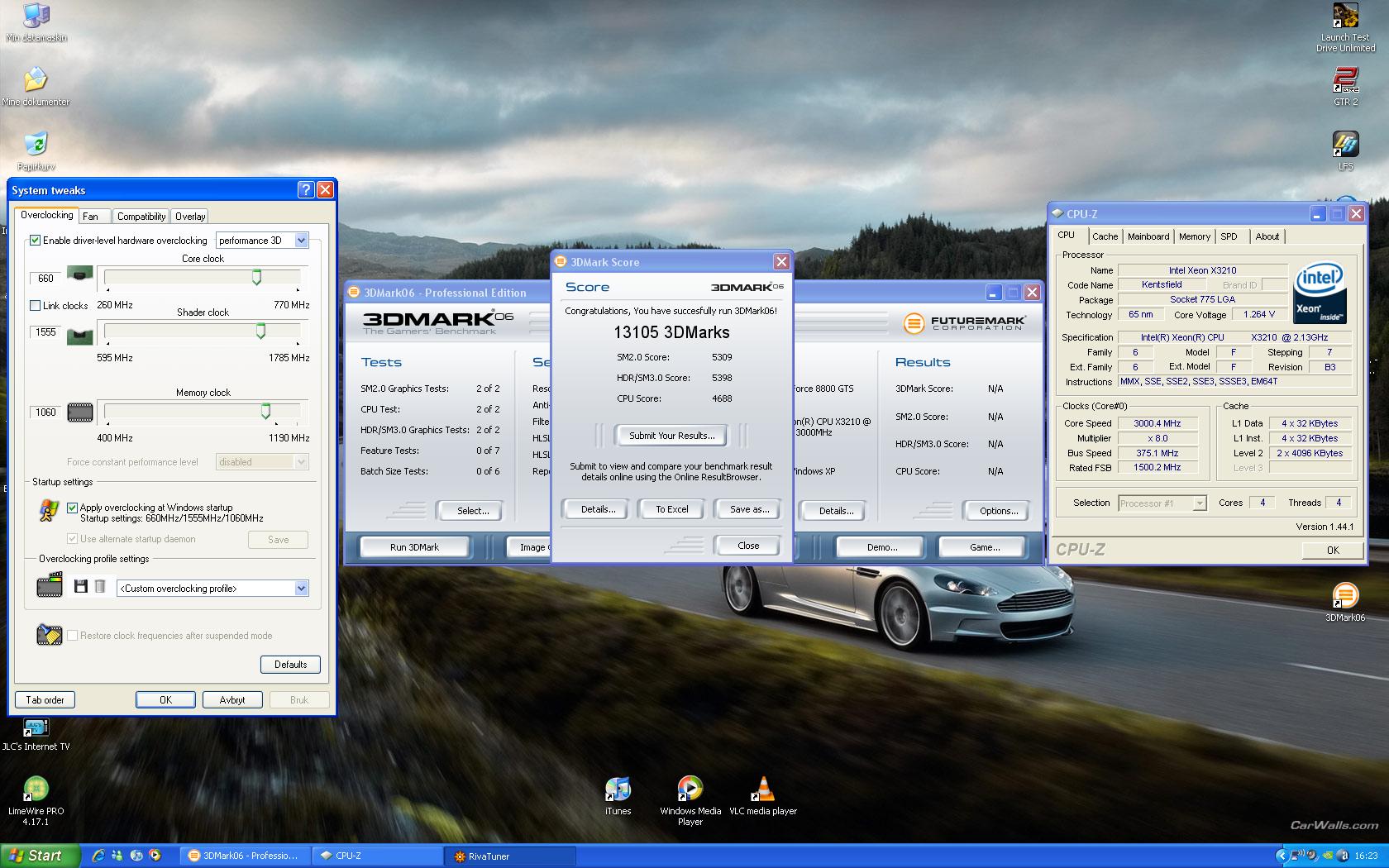Click the memory clock 1060 value field
The image size is (1389, 868).
coord(45,413)
